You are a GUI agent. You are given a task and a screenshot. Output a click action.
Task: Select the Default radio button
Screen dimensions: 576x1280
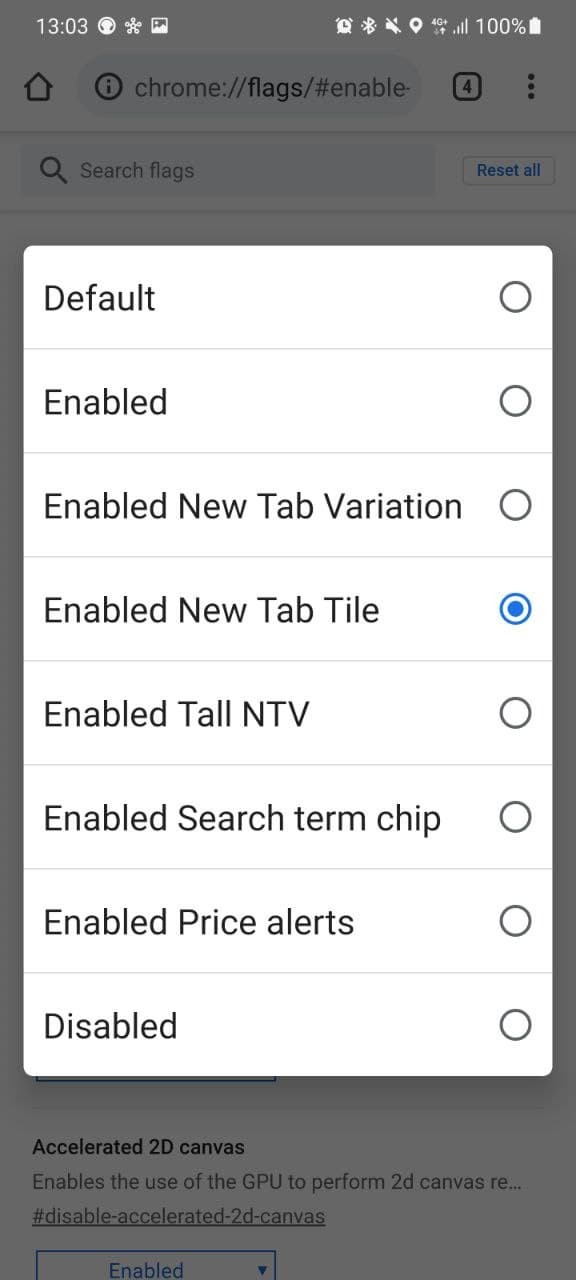[x=515, y=297]
